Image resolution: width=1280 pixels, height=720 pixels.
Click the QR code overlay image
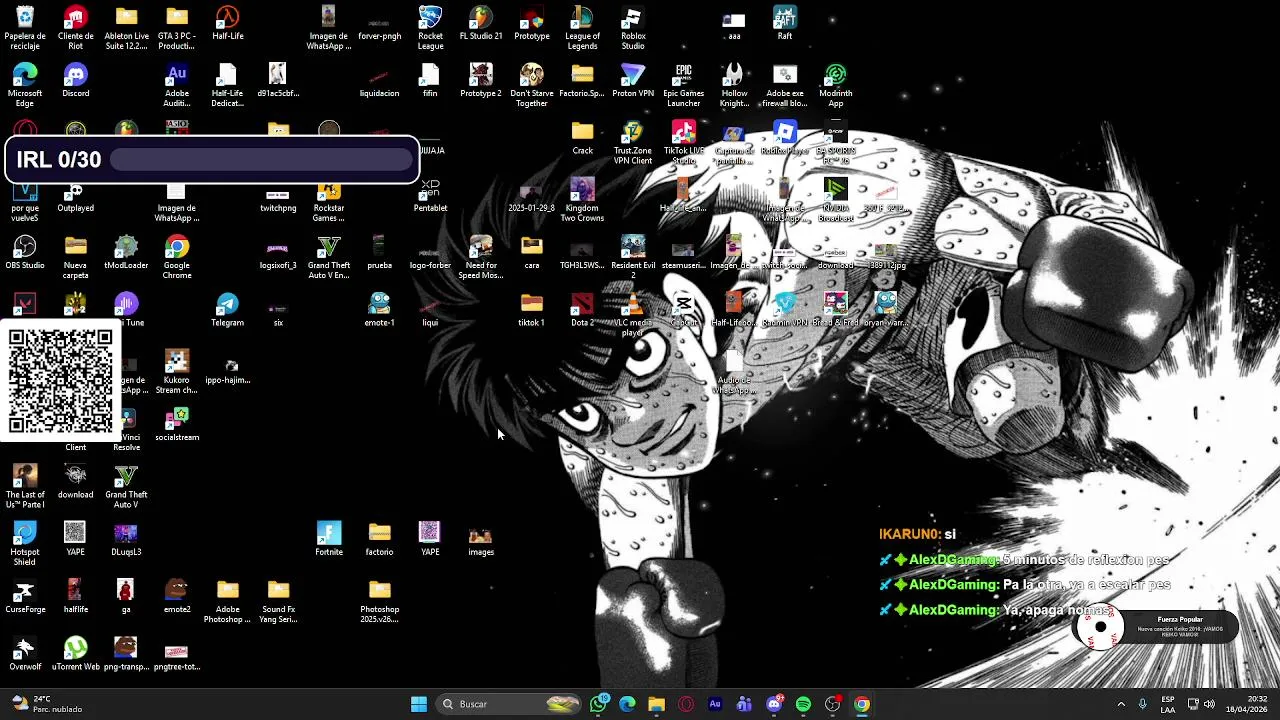point(60,381)
